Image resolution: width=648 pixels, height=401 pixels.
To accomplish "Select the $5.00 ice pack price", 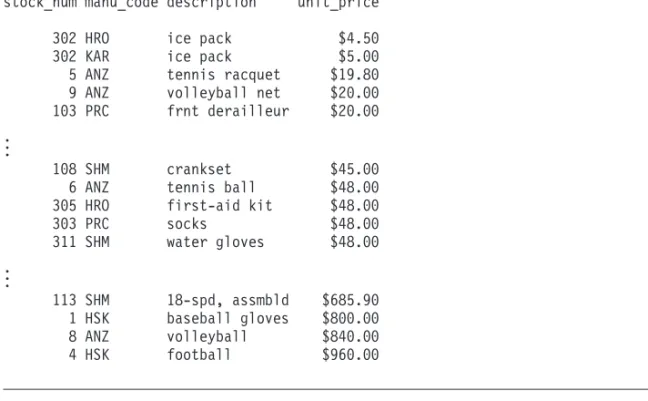I will click(x=358, y=57).
